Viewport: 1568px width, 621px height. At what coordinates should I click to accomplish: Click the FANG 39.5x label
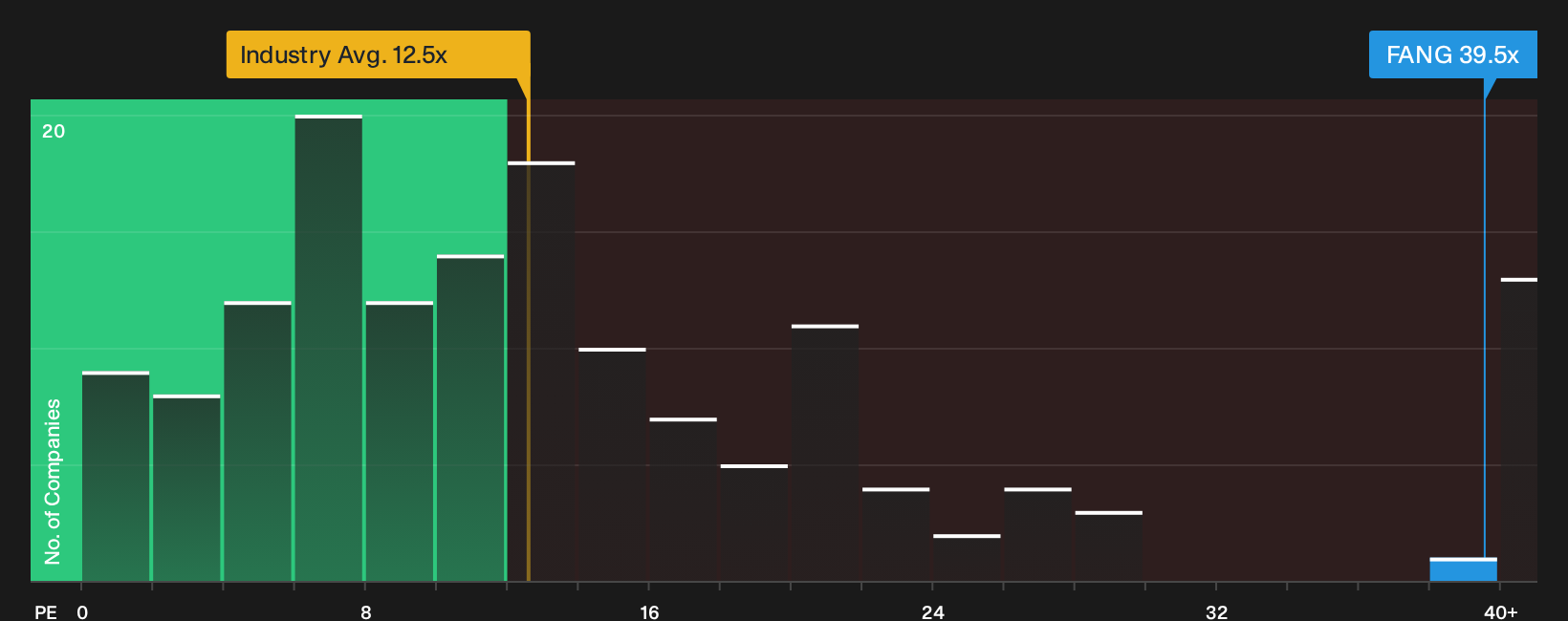(1452, 54)
